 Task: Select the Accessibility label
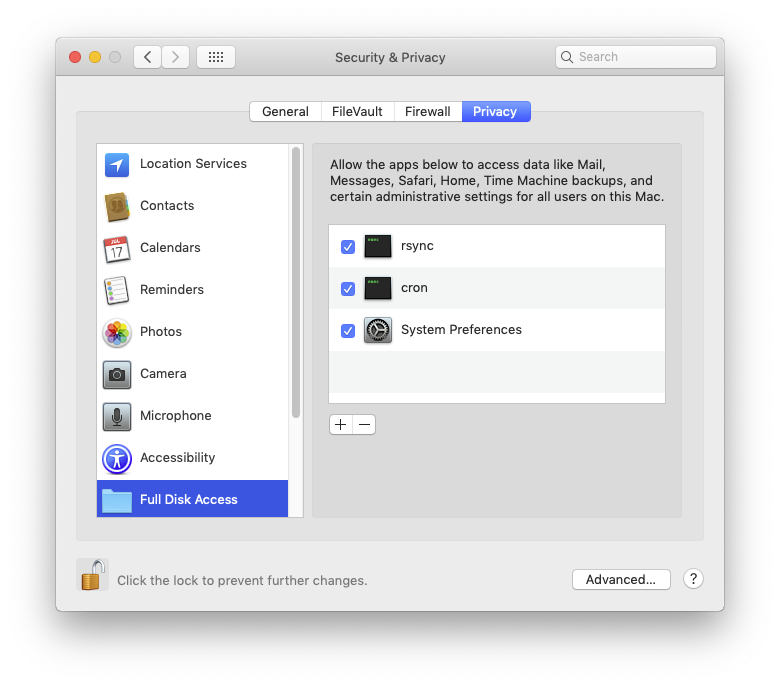178,458
